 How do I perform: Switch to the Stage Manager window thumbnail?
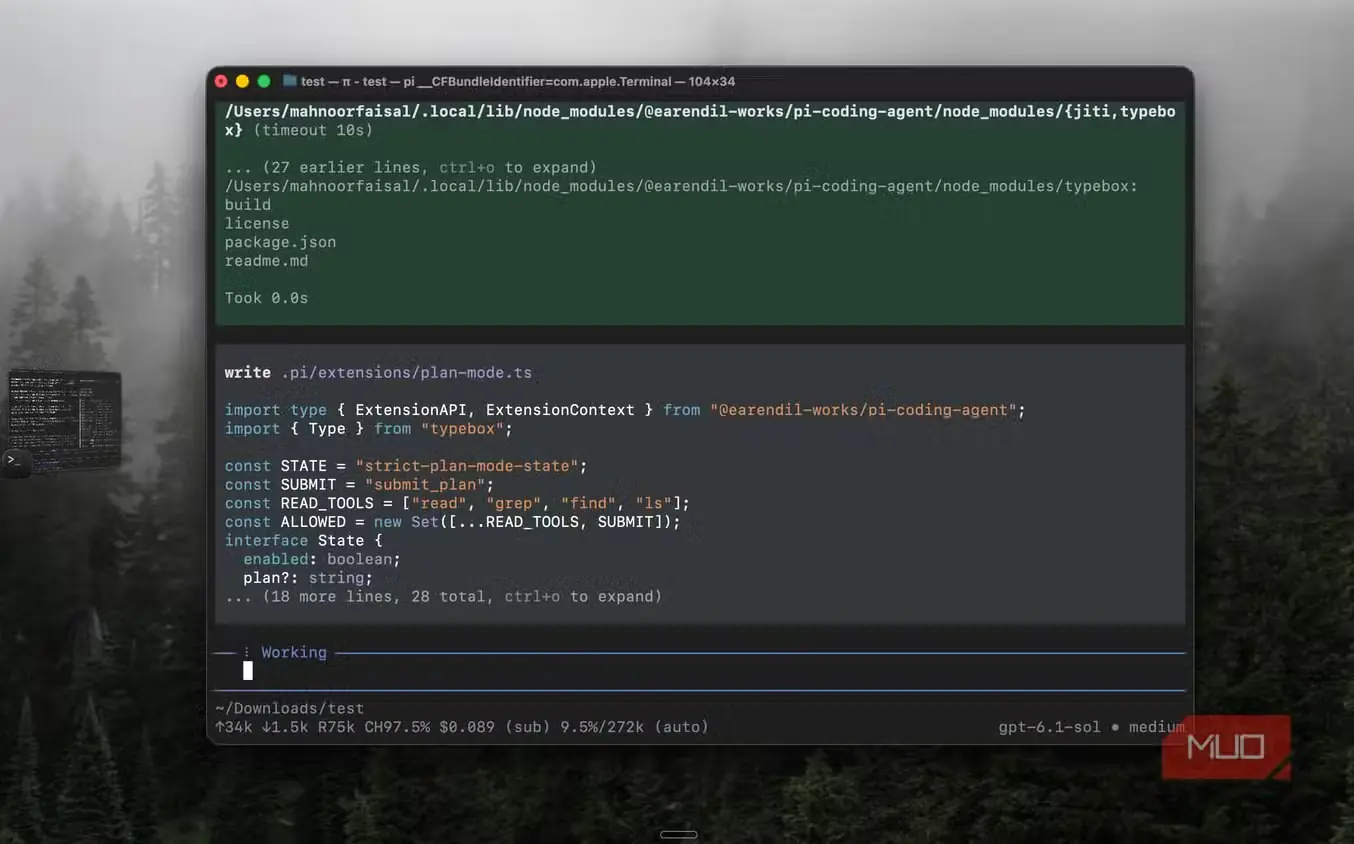click(65, 420)
